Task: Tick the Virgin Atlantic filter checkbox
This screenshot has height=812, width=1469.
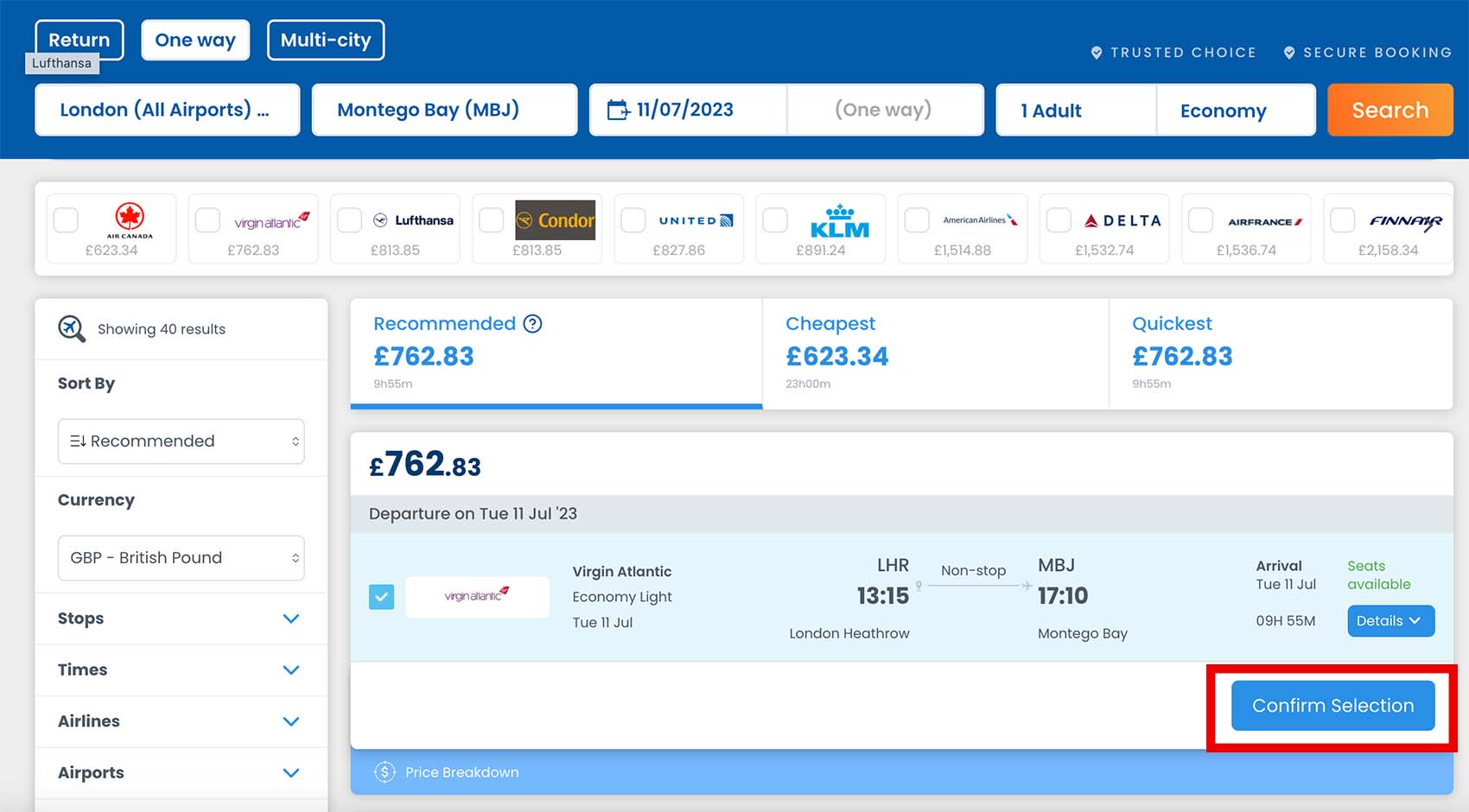Action: pyautogui.click(x=207, y=220)
